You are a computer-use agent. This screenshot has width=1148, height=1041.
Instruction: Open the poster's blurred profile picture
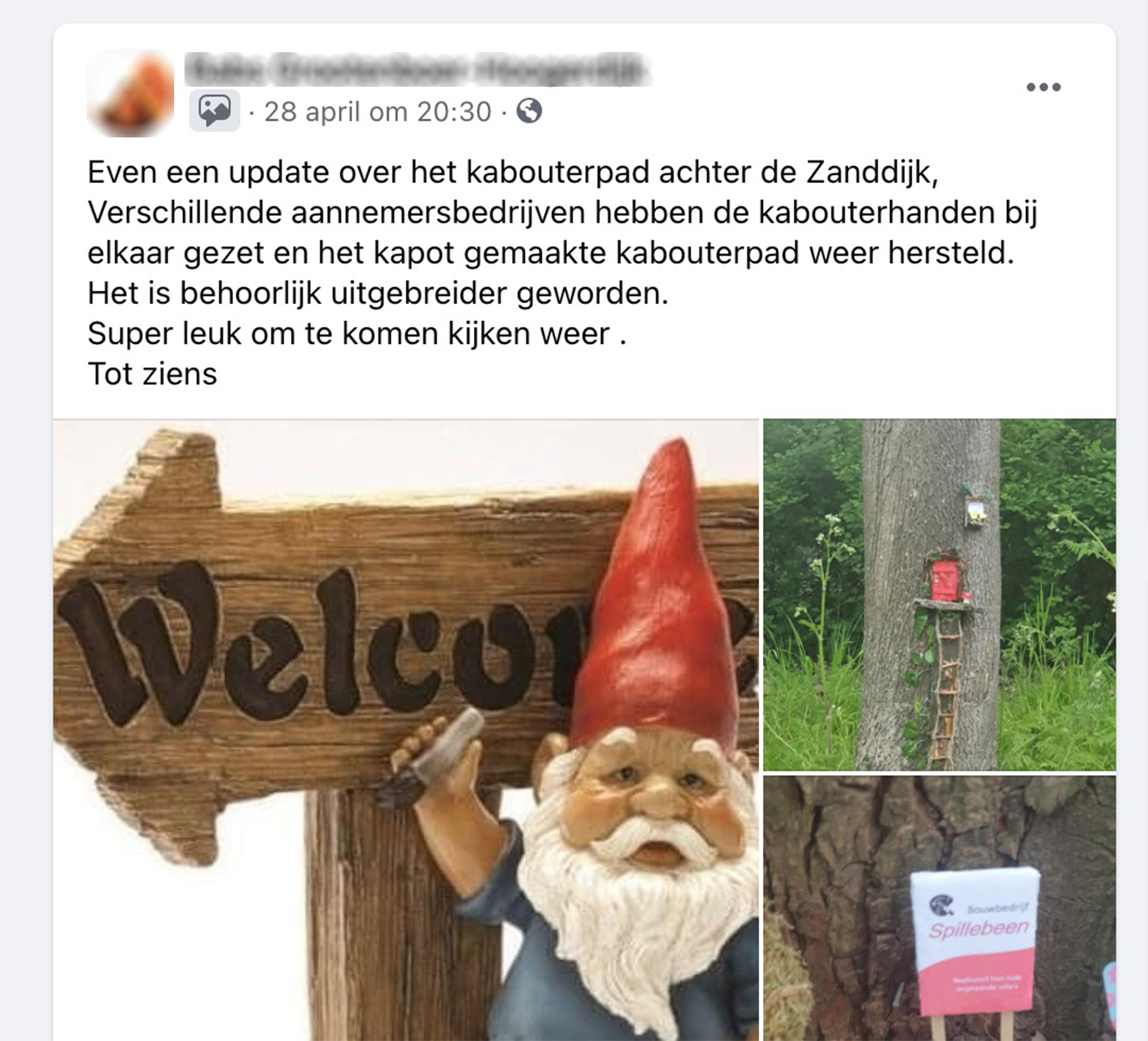(x=131, y=93)
